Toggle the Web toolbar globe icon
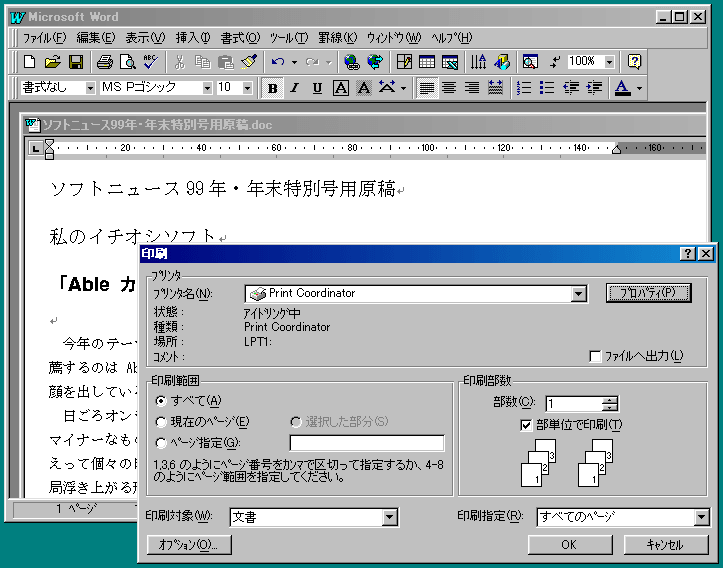Screen dimensions: 723x568 point(375,62)
